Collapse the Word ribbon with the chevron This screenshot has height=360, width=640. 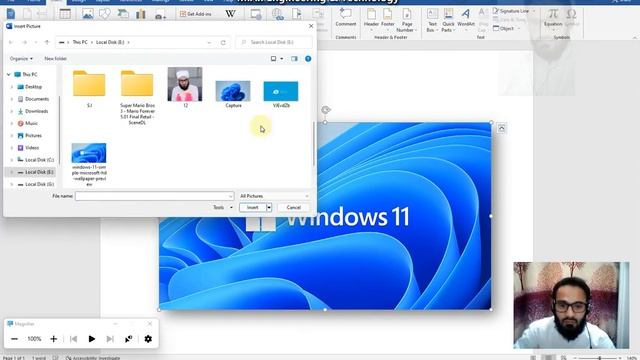(x=635, y=37)
